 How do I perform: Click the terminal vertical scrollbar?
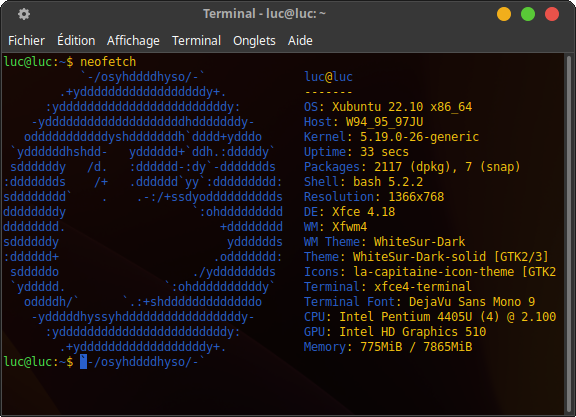click(569, 233)
